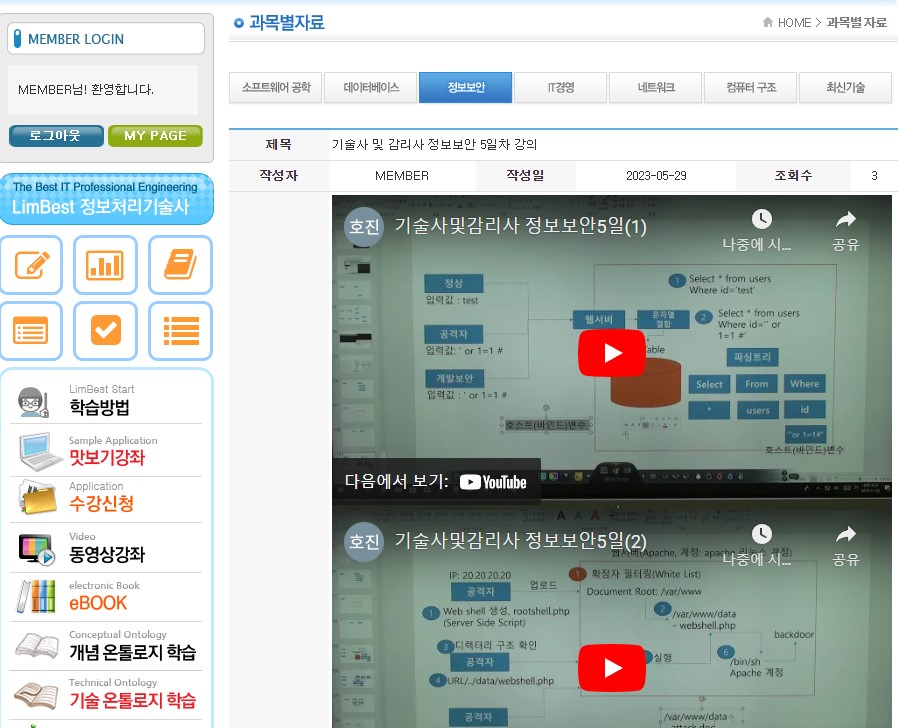Open the bar chart icon tile

tap(105, 264)
